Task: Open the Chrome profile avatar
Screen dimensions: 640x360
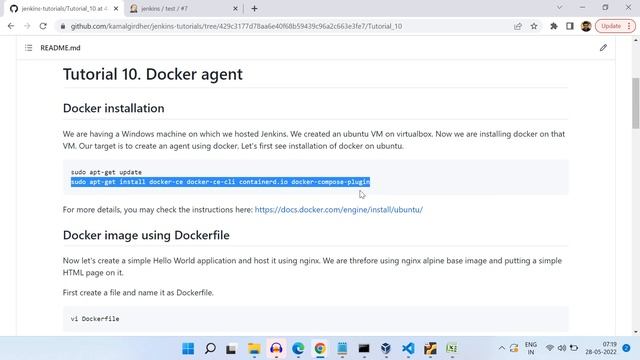Action: 586,26
